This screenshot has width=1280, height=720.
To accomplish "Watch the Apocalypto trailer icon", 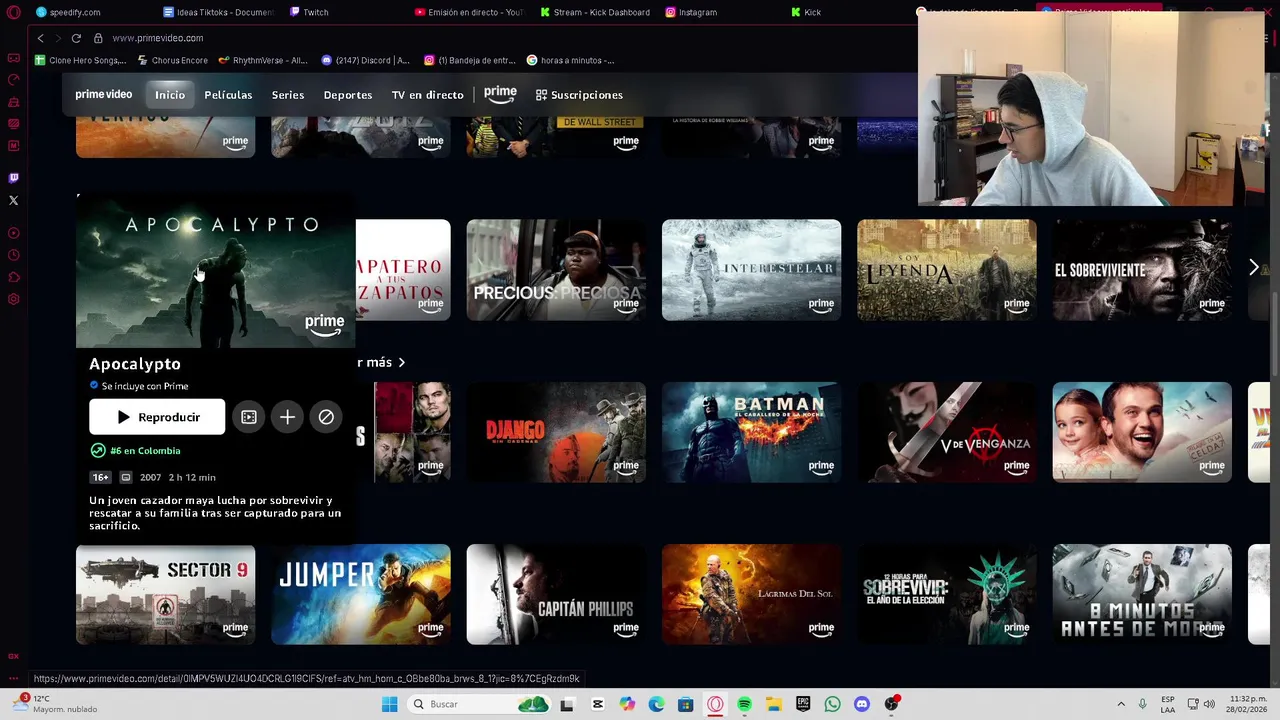I will 249,417.
